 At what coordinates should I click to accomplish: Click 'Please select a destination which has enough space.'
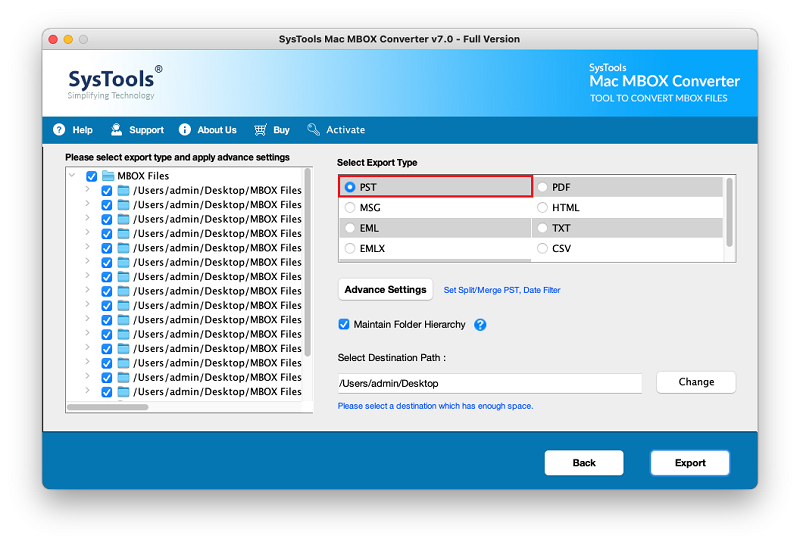(435, 406)
